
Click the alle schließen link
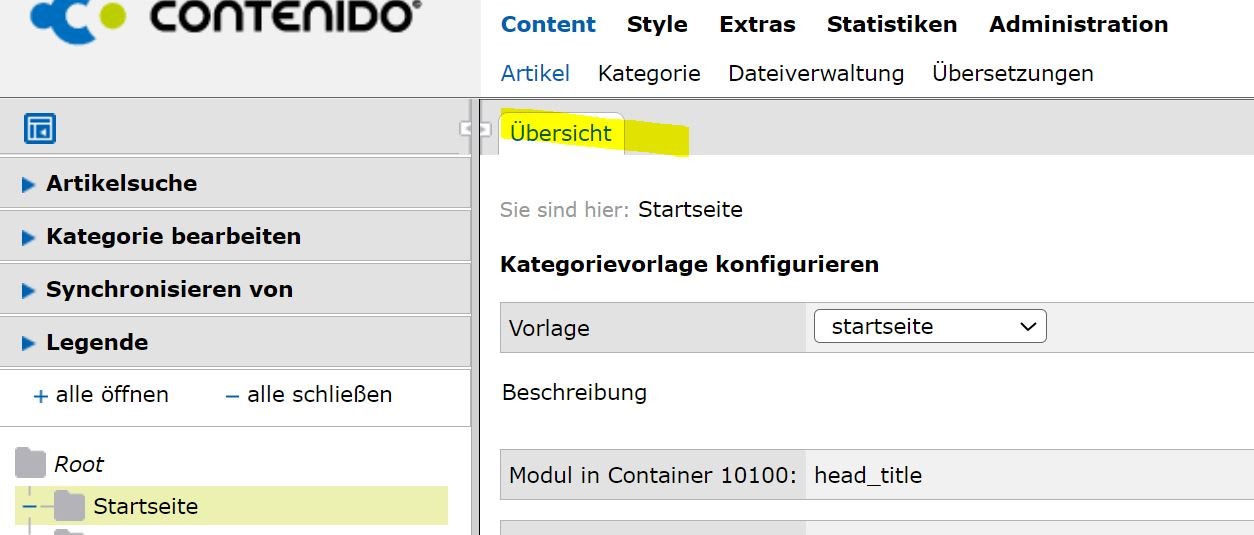tap(319, 395)
